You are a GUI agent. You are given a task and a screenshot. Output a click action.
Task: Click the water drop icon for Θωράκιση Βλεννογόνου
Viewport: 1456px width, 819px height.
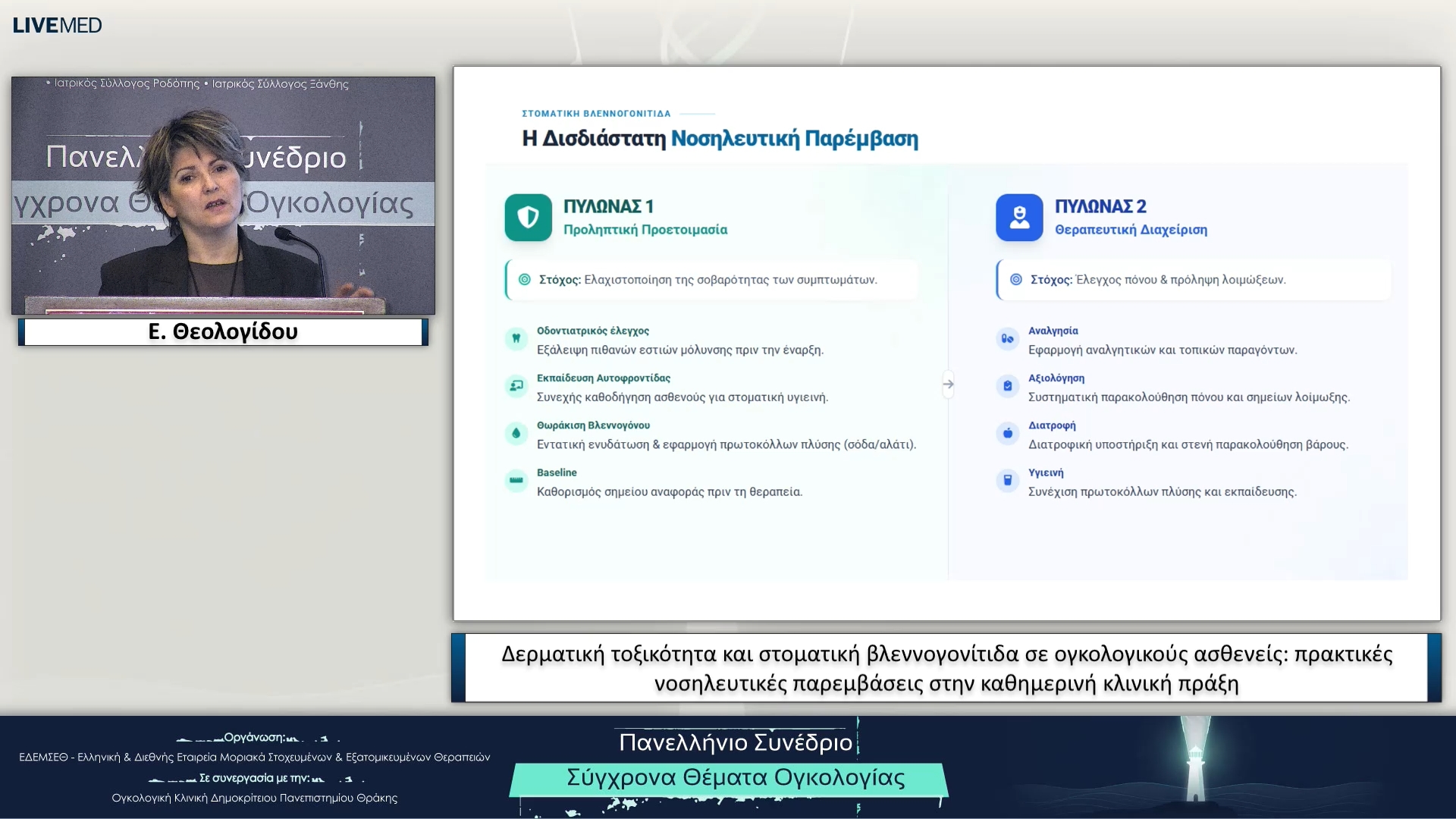(516, 433)
